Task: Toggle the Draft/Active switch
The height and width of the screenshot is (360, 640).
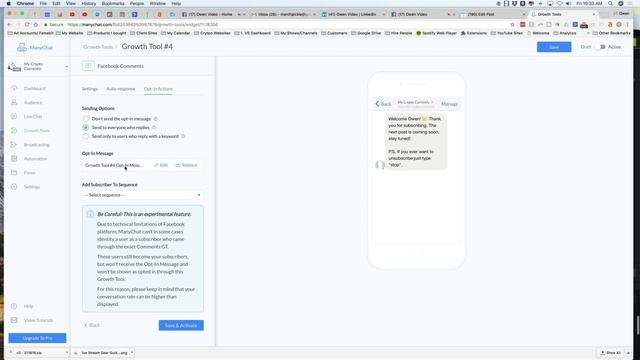Action: point(600,47)
